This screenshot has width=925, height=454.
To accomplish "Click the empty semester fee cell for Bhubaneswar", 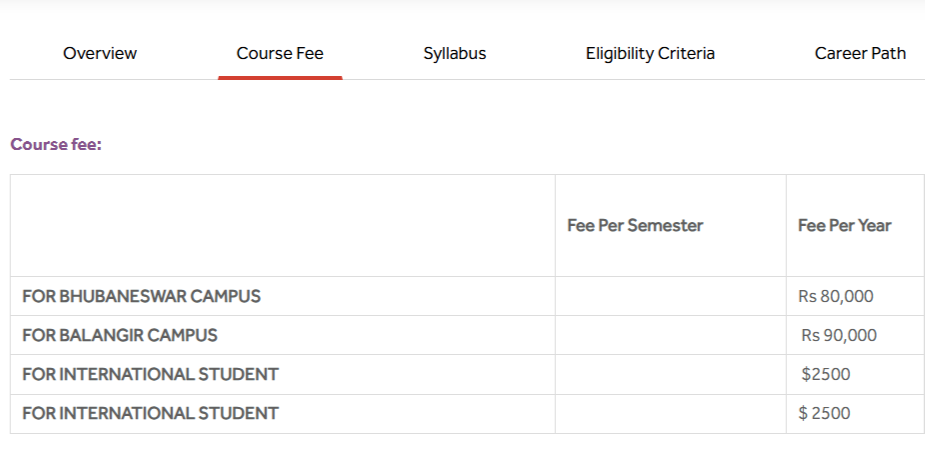I will [670, 296].
